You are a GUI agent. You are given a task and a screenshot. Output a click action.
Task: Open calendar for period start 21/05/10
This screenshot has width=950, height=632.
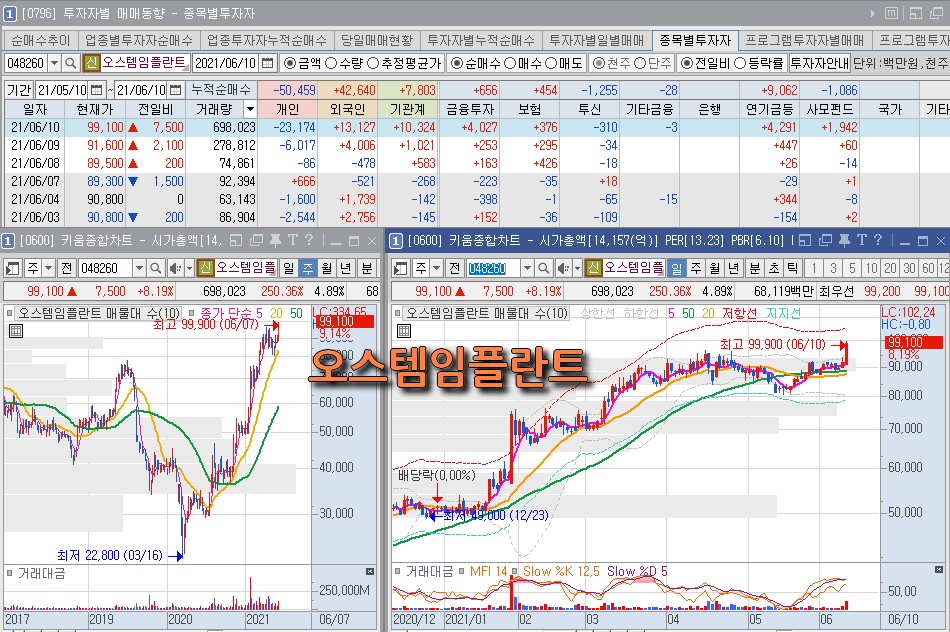click(x=96, y=90)
